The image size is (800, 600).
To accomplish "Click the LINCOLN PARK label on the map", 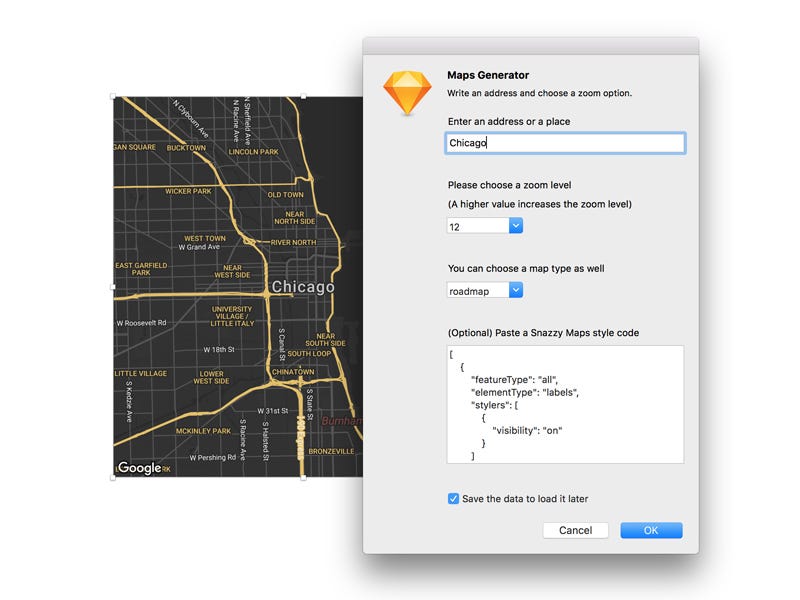I will (x=254, y=152).
